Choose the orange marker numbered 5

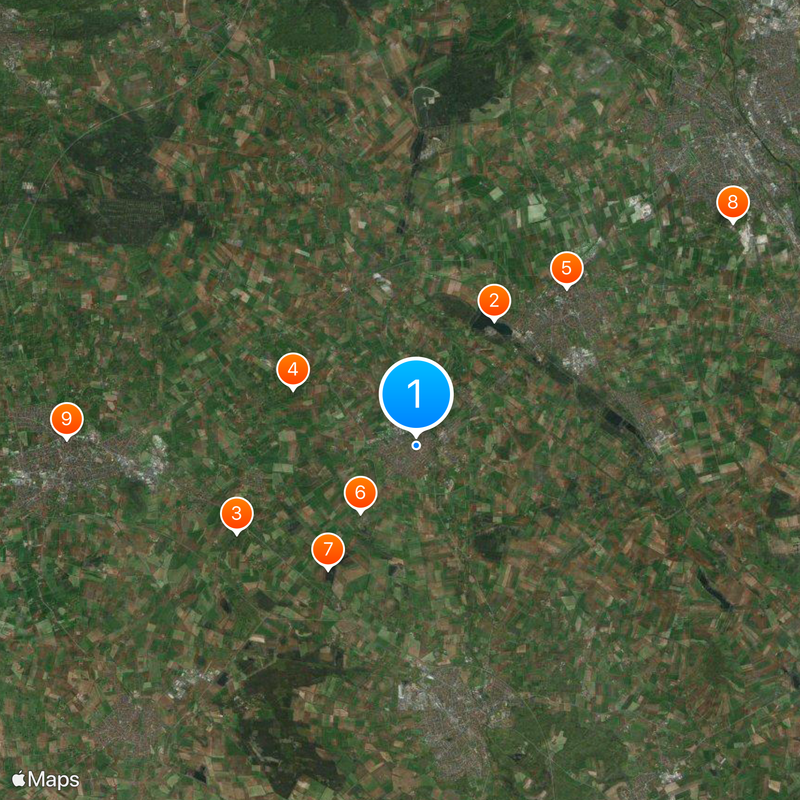click(566, 268)
